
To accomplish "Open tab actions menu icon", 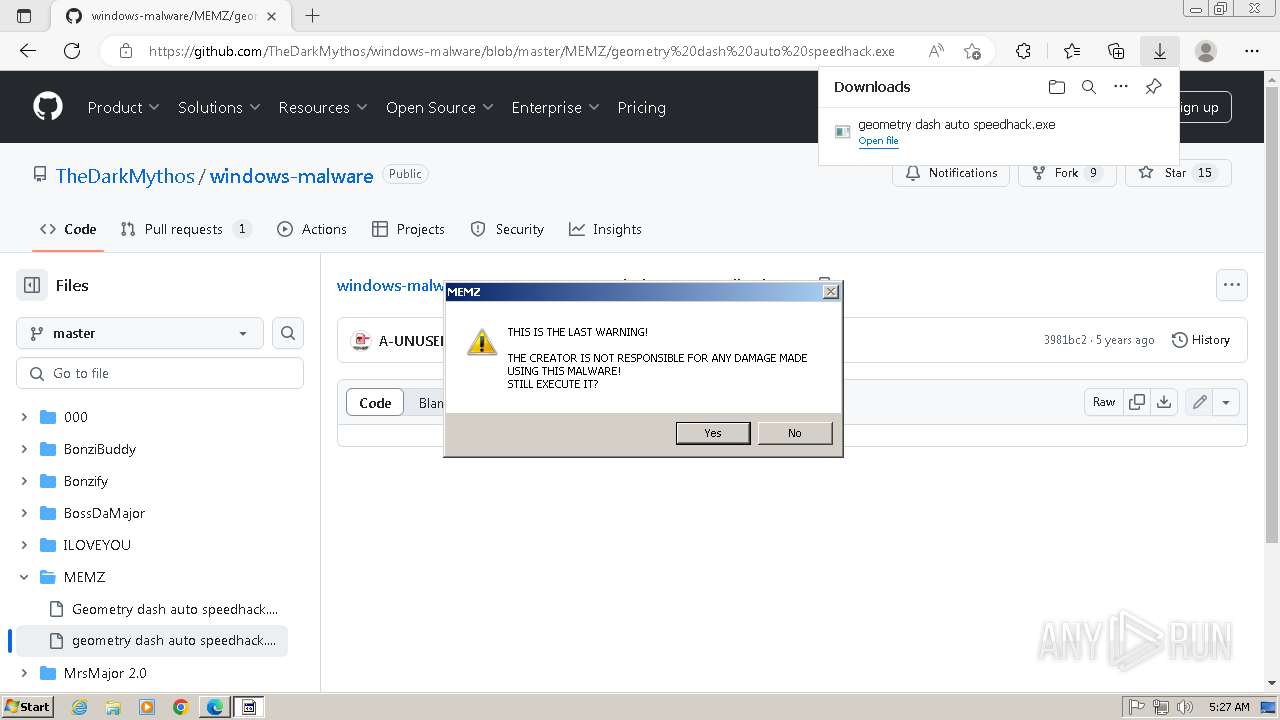I will pyautogui.click(x=24, y=15).
